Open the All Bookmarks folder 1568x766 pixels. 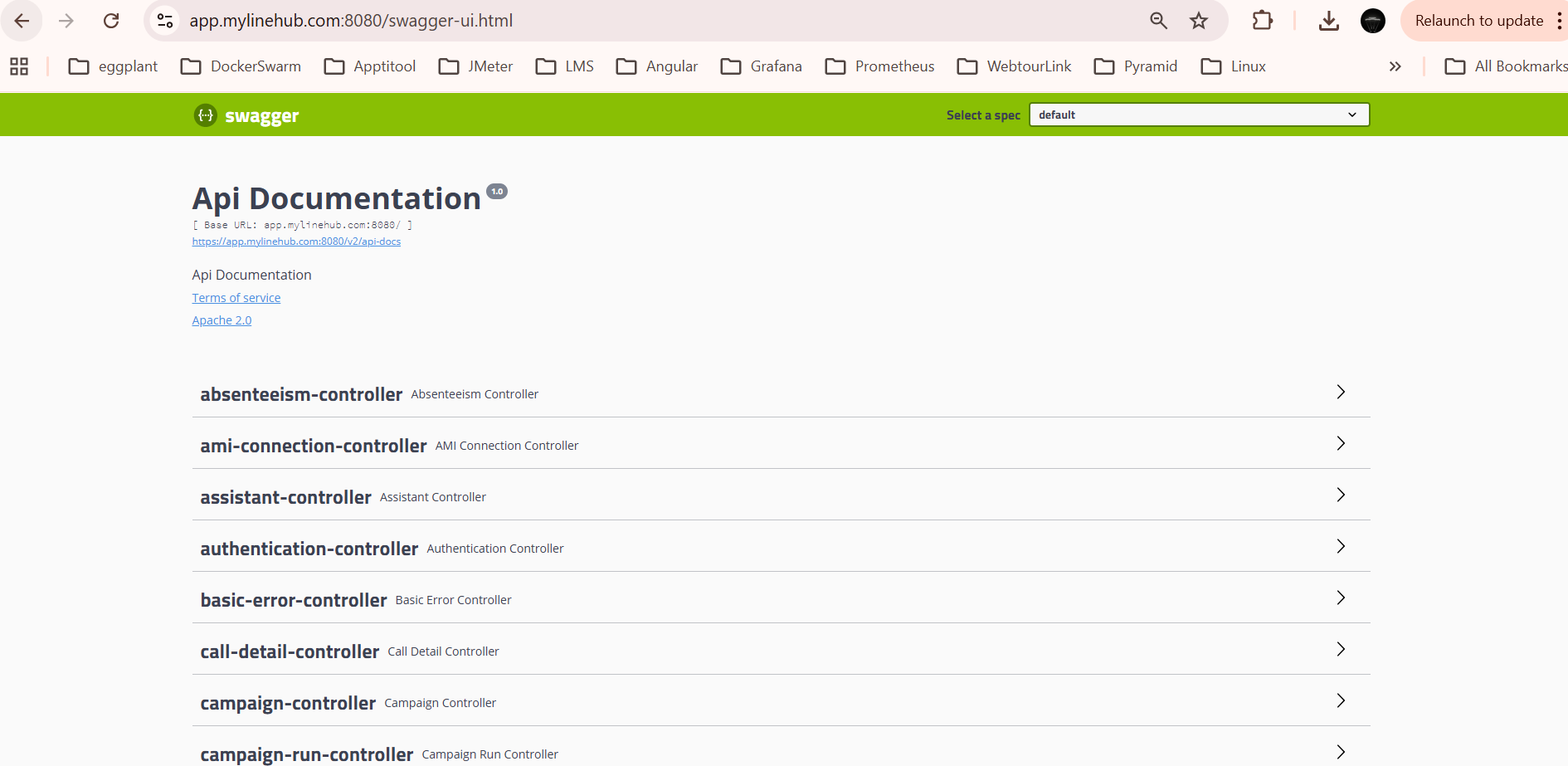click(x=1506, y=66)
